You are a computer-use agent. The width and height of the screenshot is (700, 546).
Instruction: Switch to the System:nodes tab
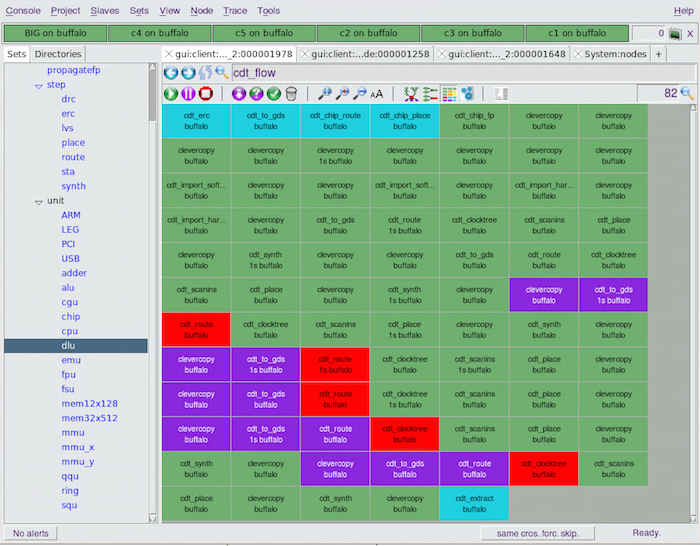click(615, 54)
